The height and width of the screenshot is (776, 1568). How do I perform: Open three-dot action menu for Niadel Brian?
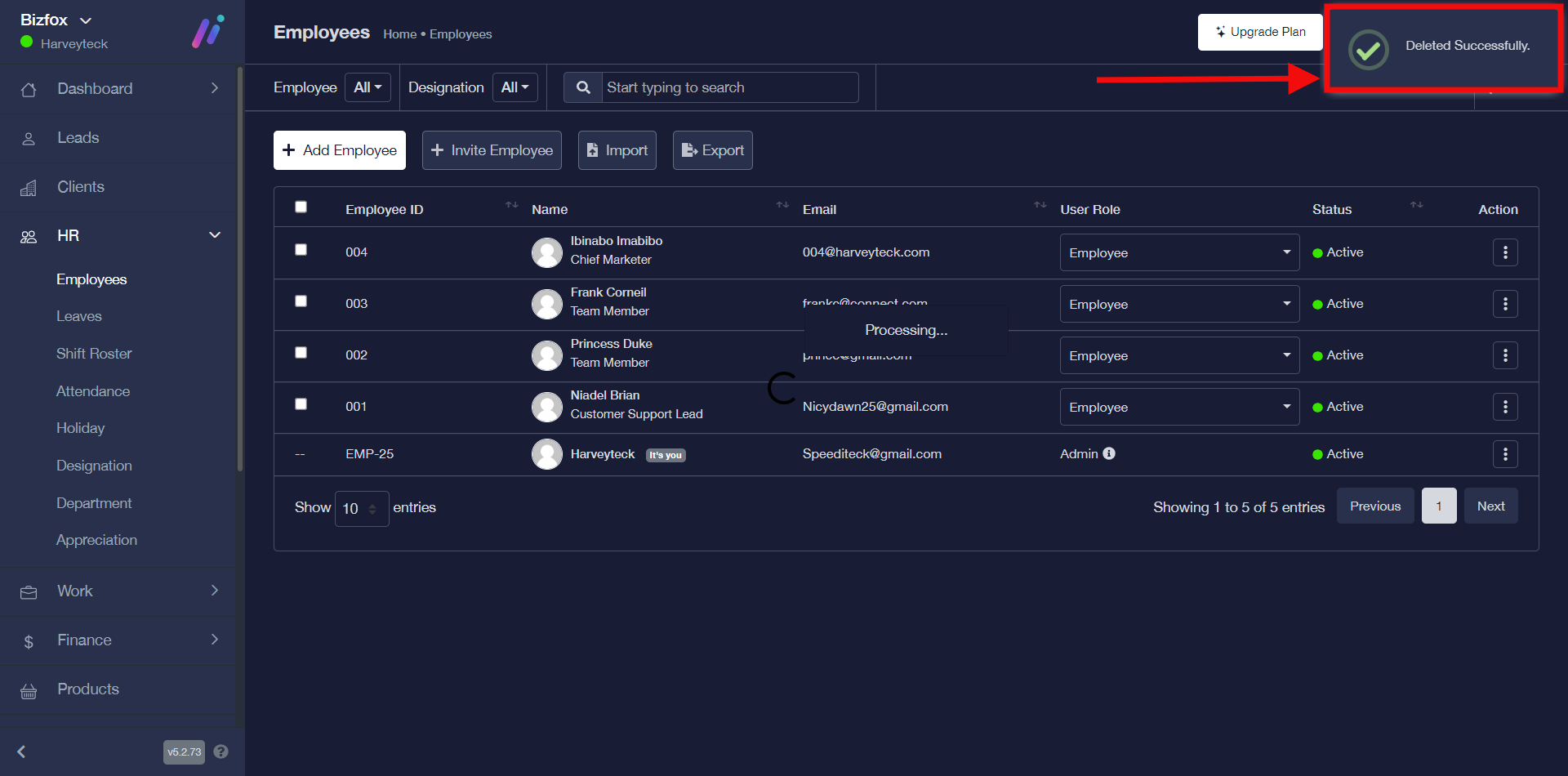tap(1504, 407)
